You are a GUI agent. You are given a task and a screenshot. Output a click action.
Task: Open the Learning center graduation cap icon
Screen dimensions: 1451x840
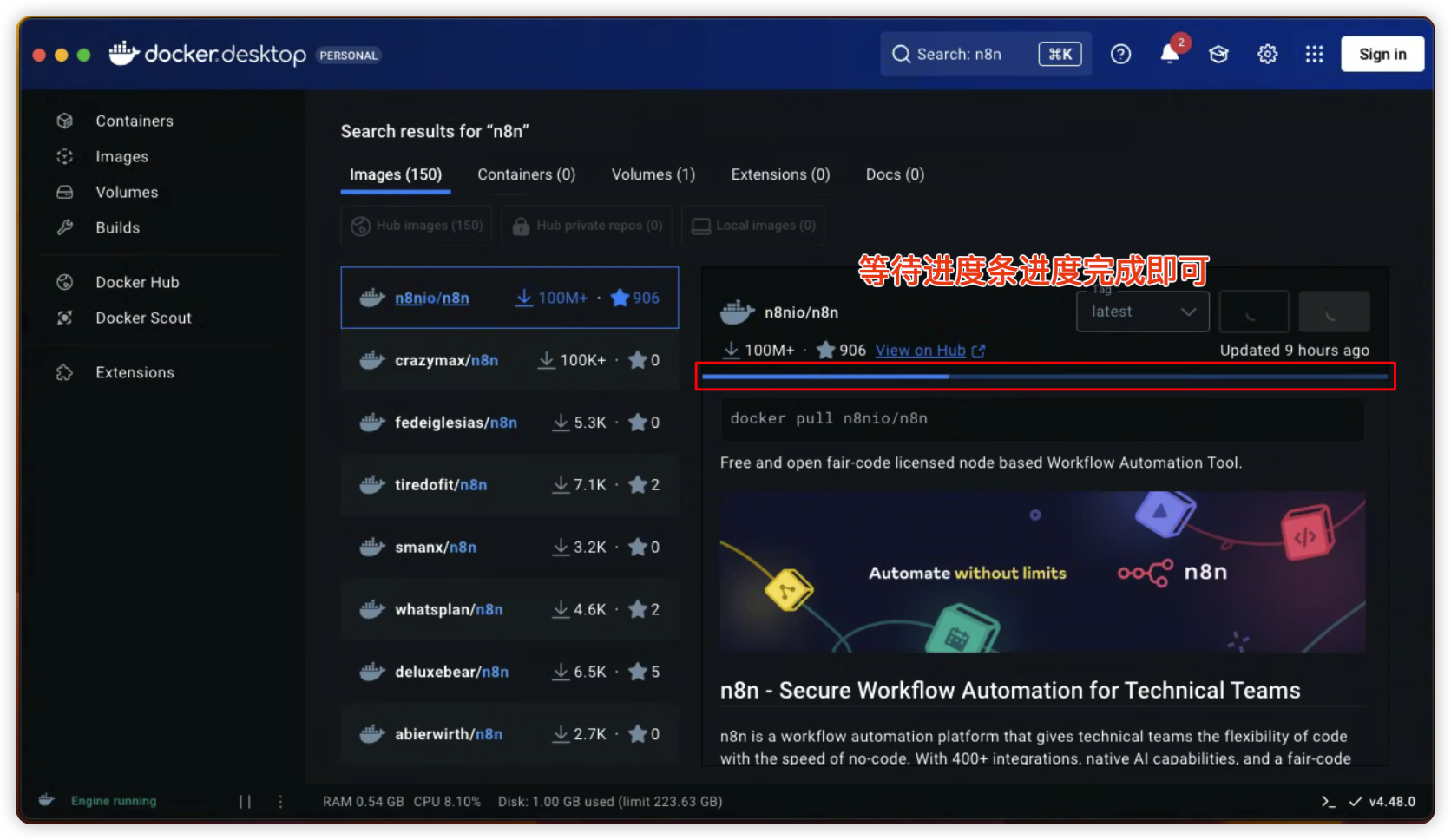[1218, 55]
